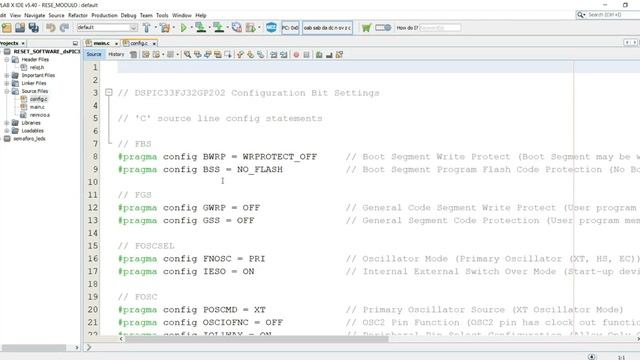Click the How do I search field

(x=440, y=28)
